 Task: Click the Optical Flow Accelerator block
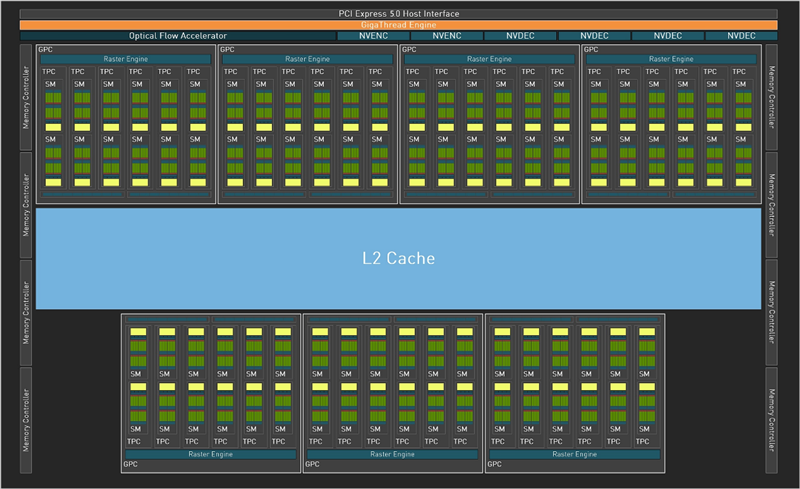pos(178,36)
